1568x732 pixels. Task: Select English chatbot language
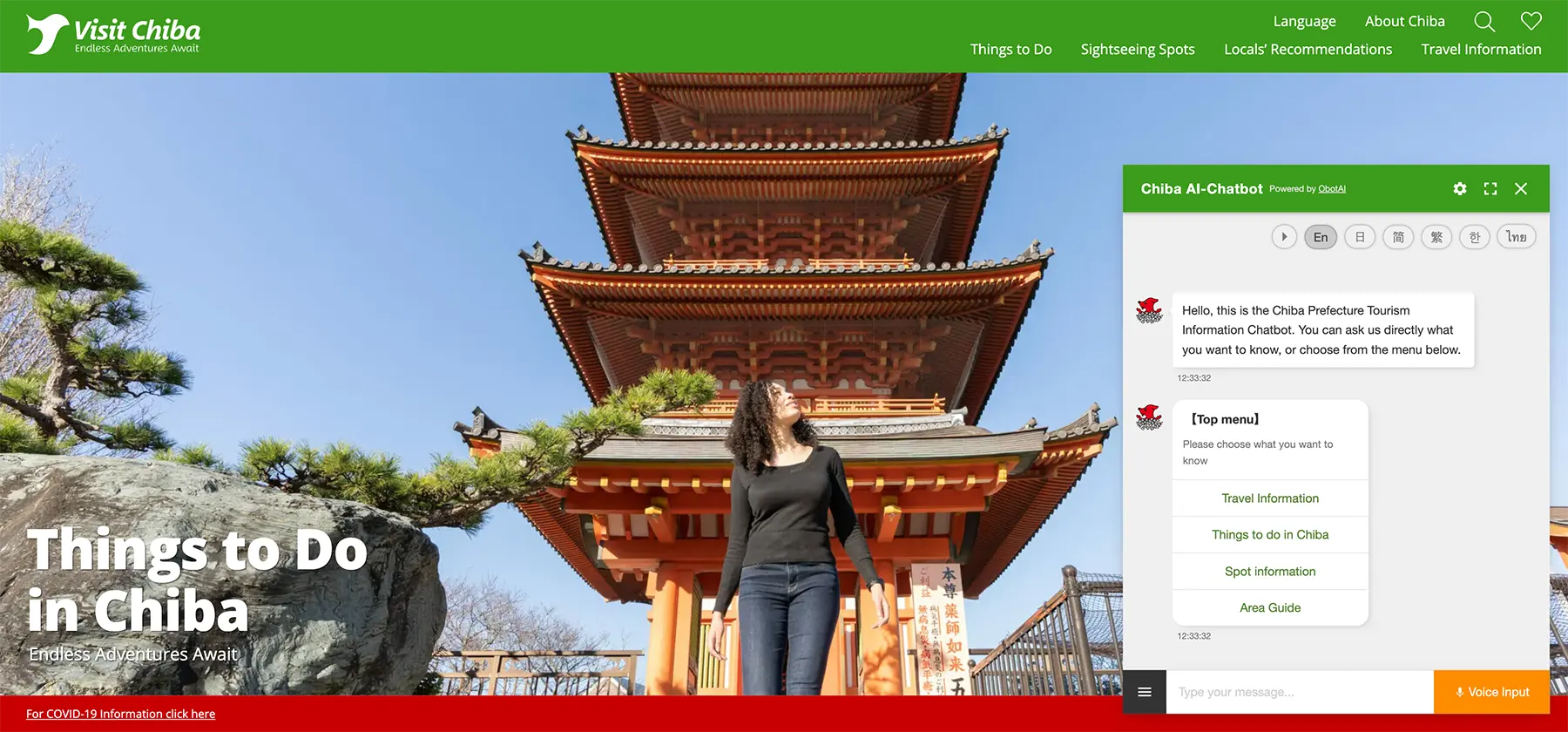tap(1321, 237)
